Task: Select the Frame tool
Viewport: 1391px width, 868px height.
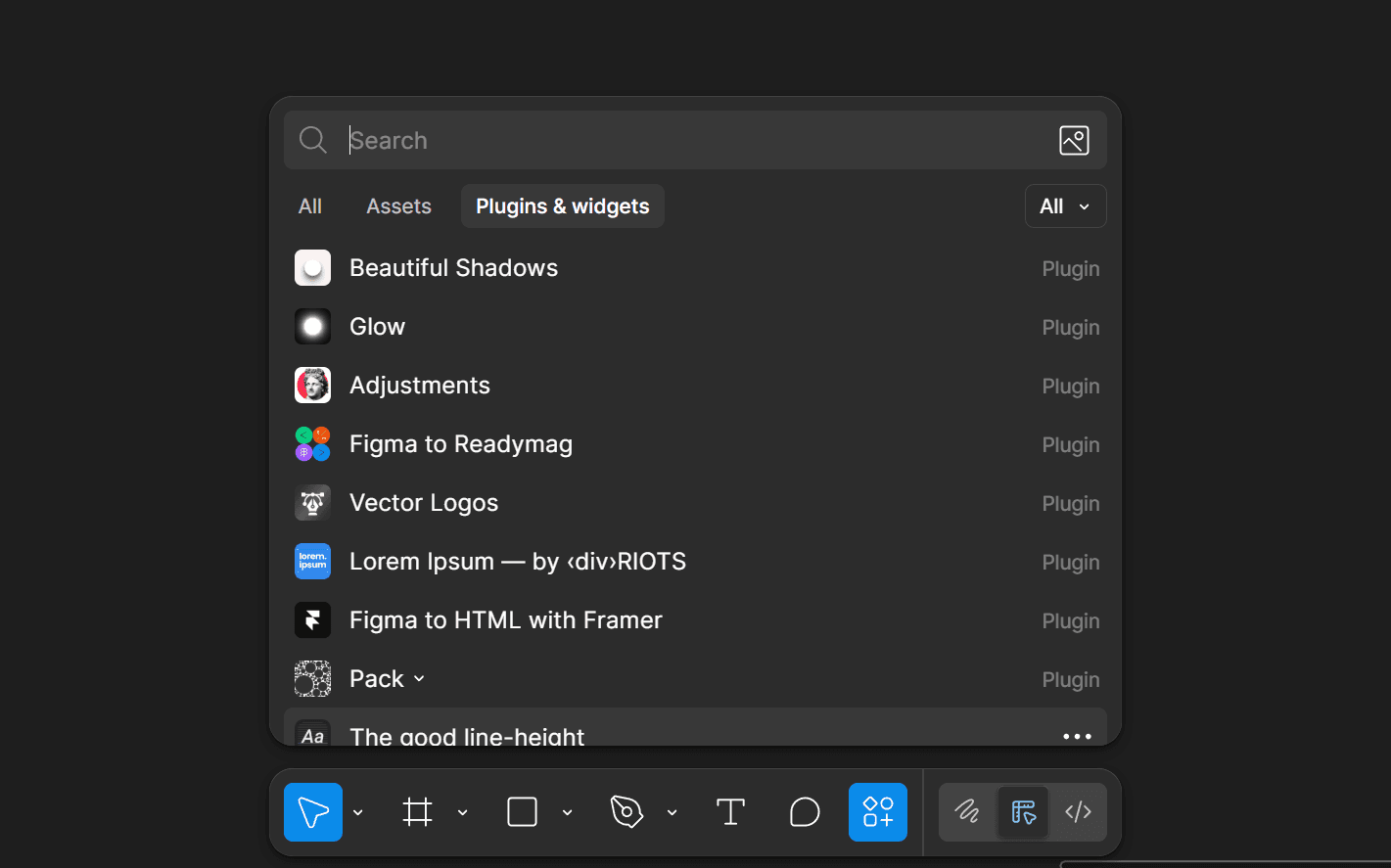Action: 418,812
